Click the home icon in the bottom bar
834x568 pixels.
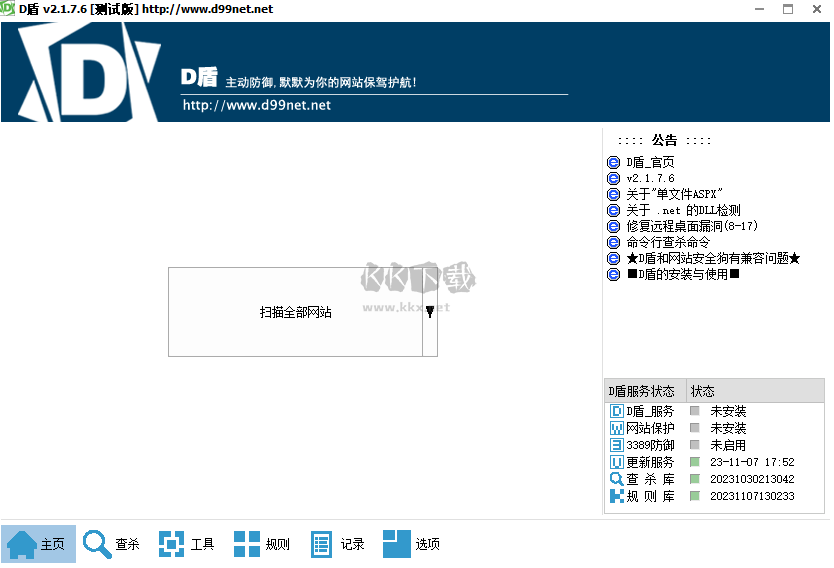click(x=22, y=544)
